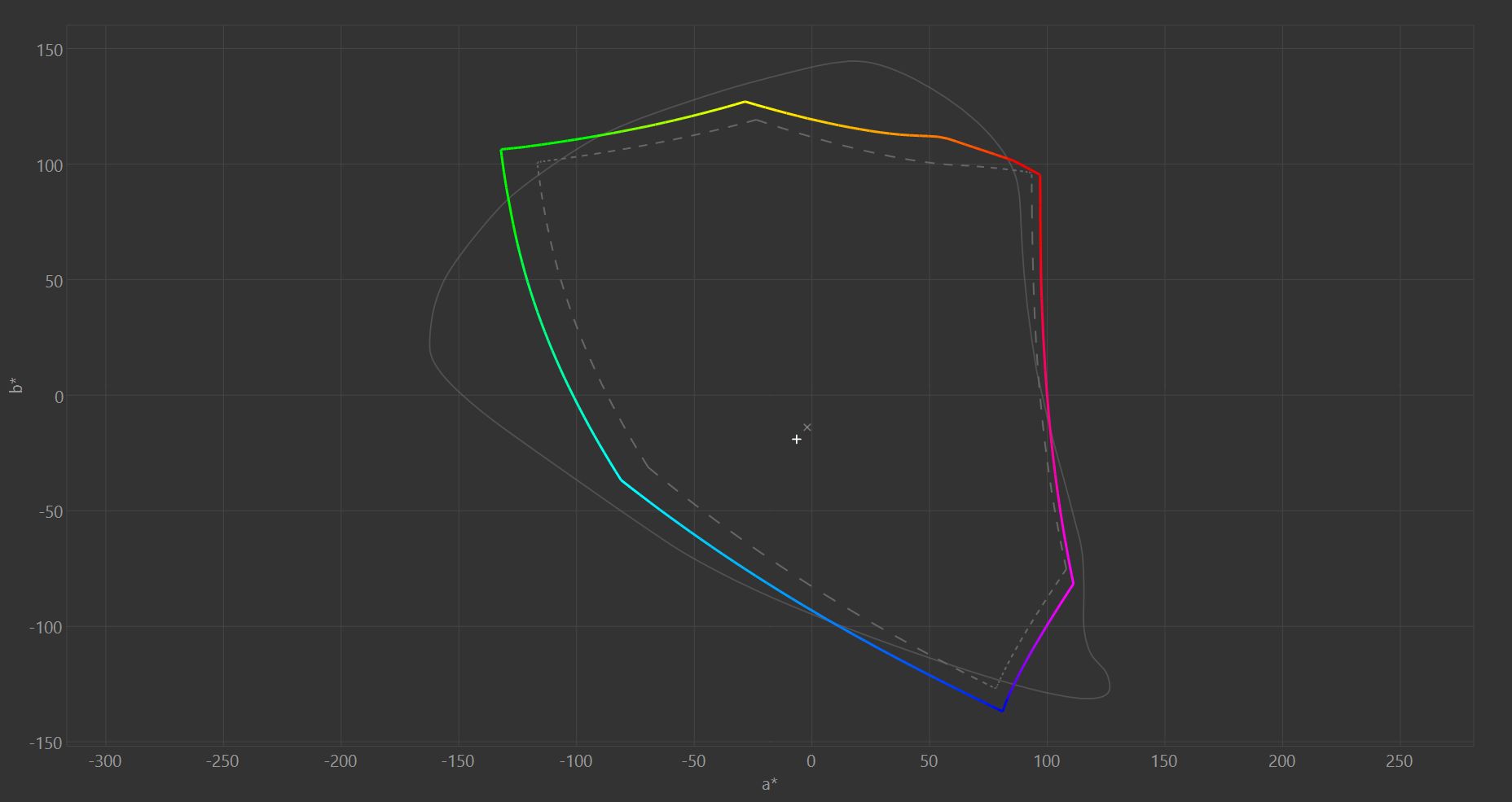1512x802 pixels.
Task: Select the -300 tick on the a* axis
Action: [104, 761]
